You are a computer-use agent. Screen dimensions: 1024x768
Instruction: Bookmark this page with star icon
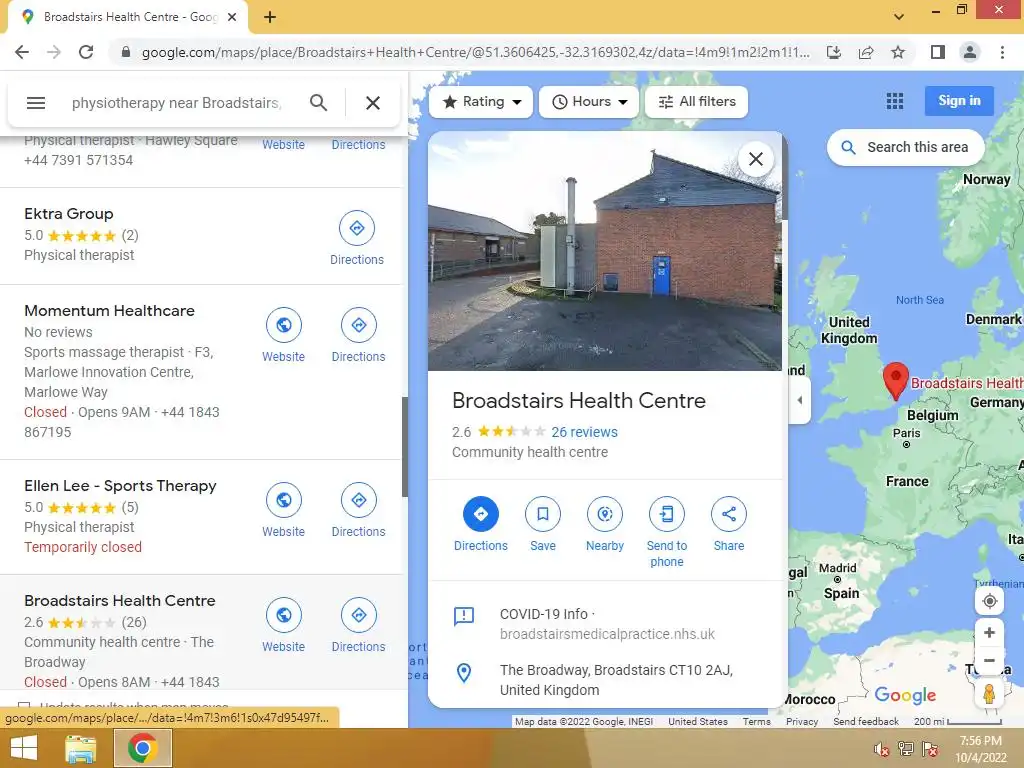click(x=898, y=52)
